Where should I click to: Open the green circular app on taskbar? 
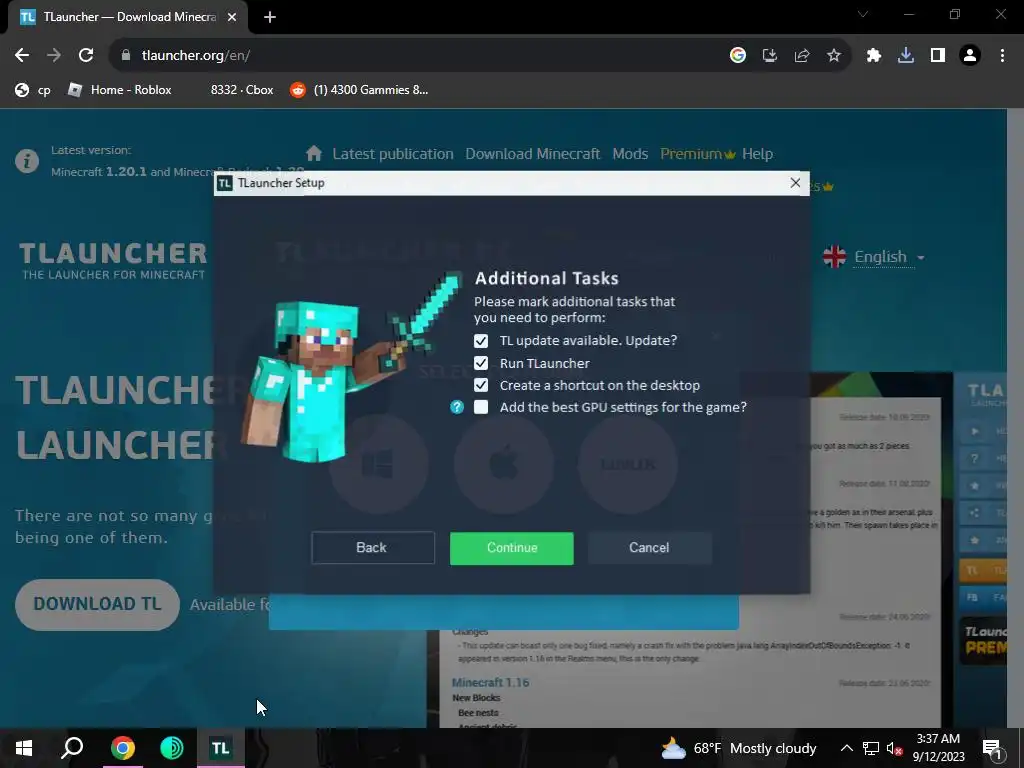click(172, 748)
